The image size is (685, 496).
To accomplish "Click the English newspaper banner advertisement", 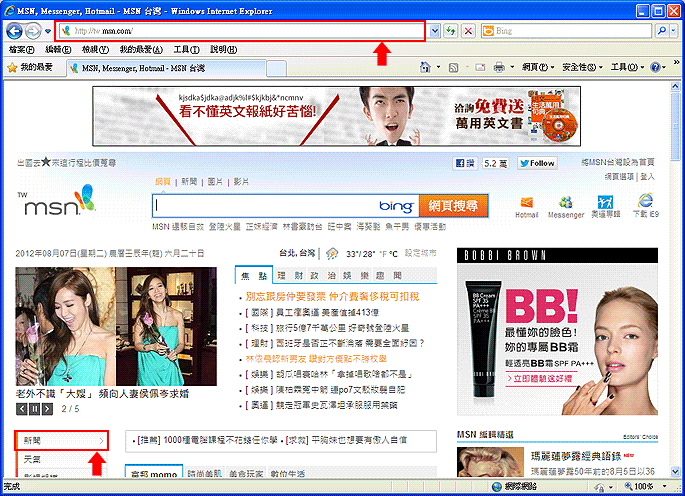I will pyautogui.click(x=336, y=116).
